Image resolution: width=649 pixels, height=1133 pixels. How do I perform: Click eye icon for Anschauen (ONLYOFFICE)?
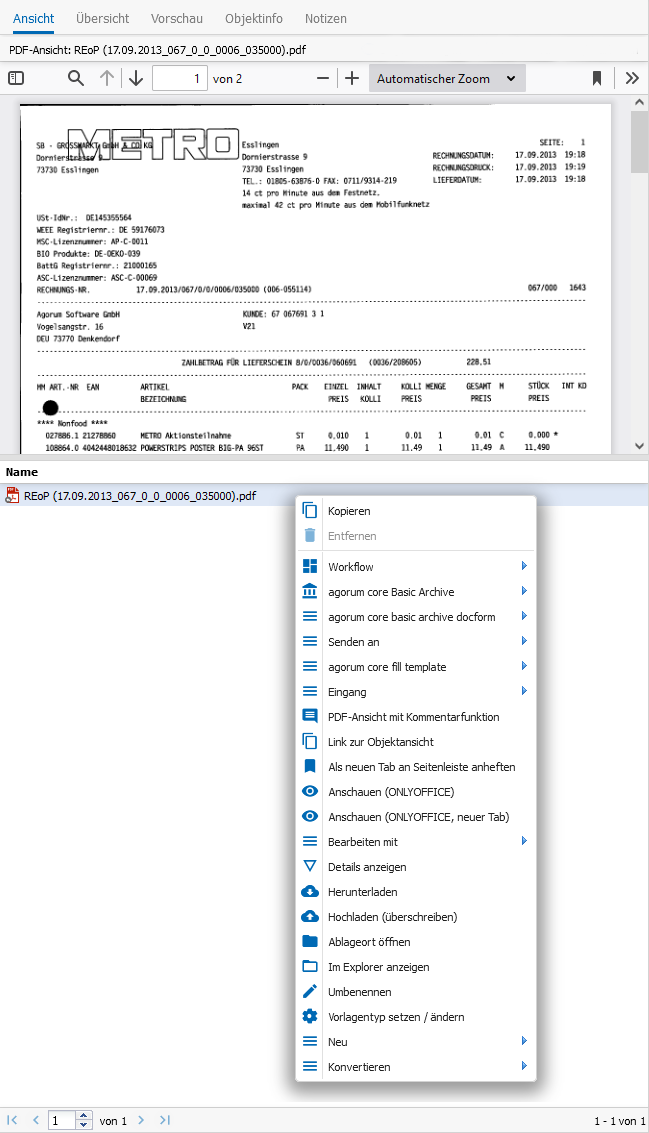(x=310, y=791)
